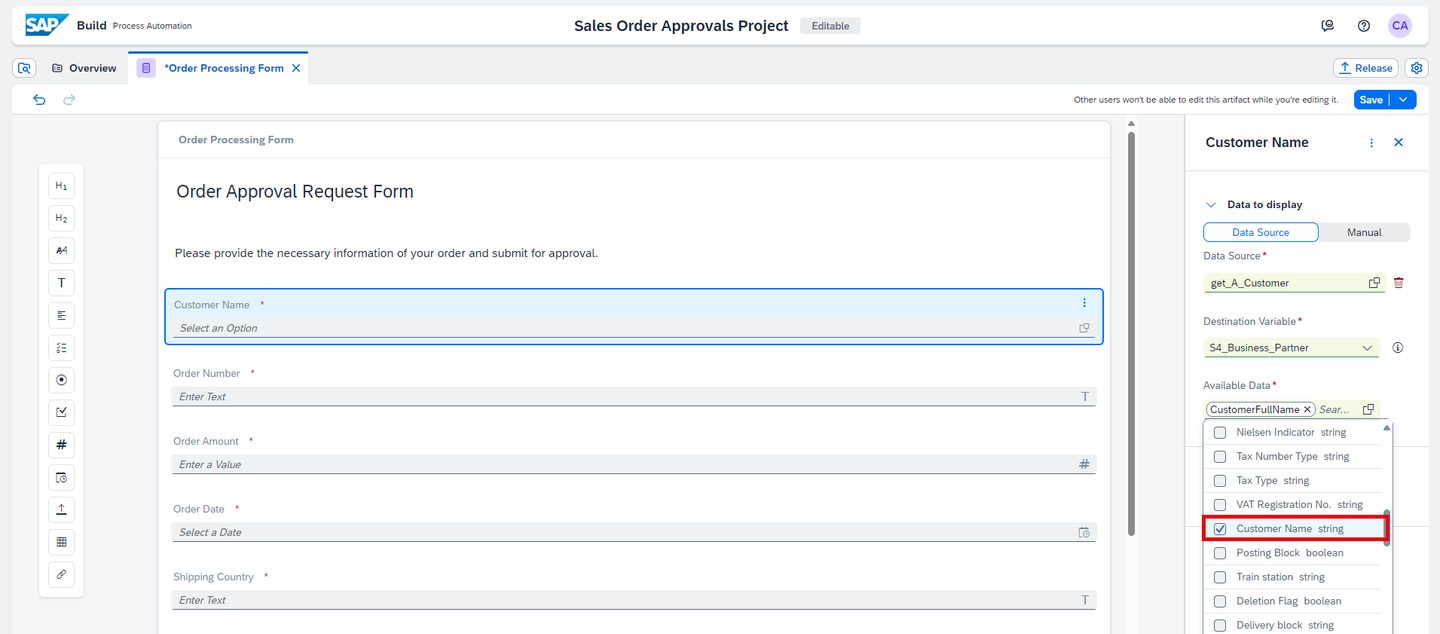Check the Posting Block option

[x=1219, y=553]
